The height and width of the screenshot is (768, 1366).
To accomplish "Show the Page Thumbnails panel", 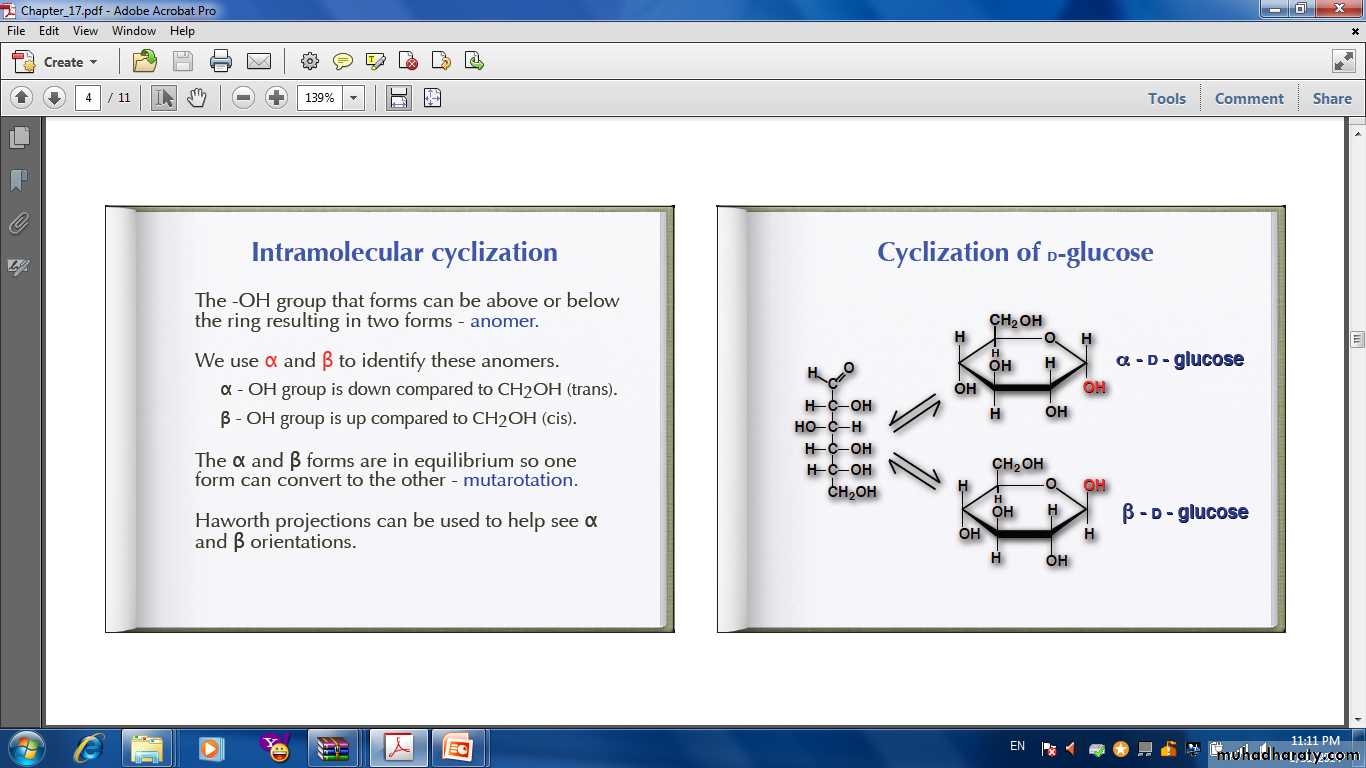I will click(19, 137).
